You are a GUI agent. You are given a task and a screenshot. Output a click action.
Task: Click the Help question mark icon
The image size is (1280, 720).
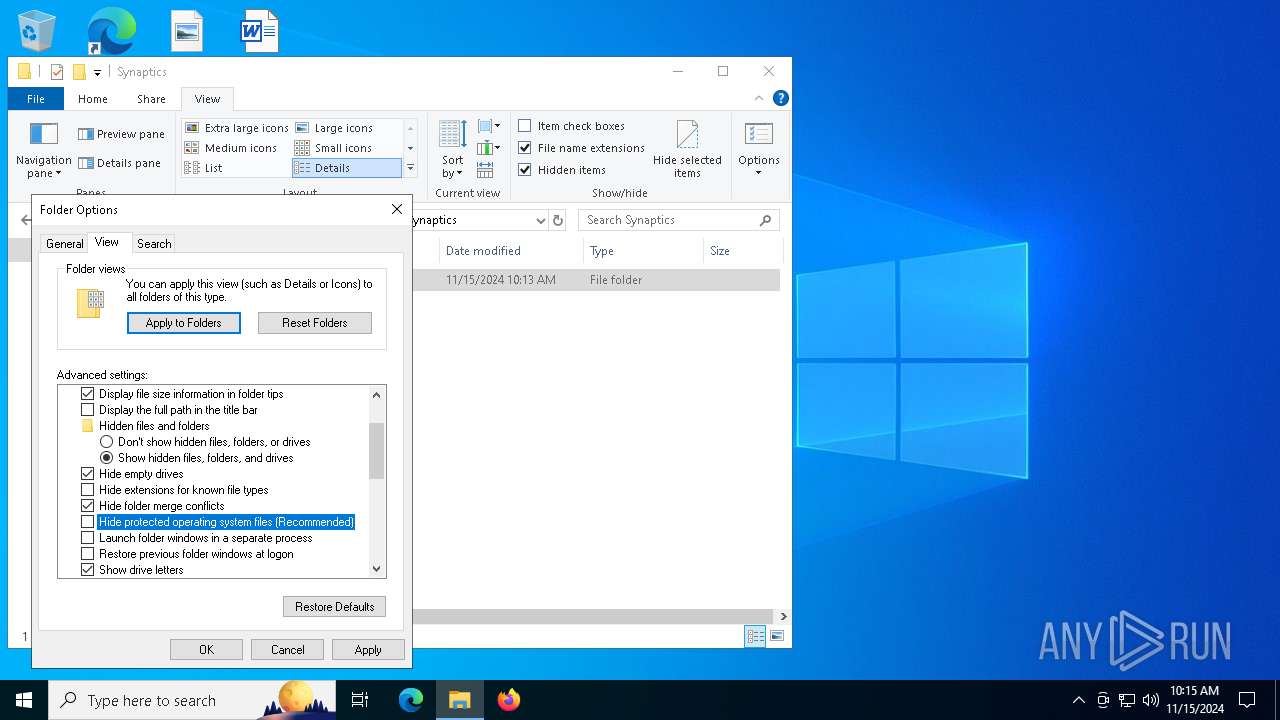coord(781,98)
